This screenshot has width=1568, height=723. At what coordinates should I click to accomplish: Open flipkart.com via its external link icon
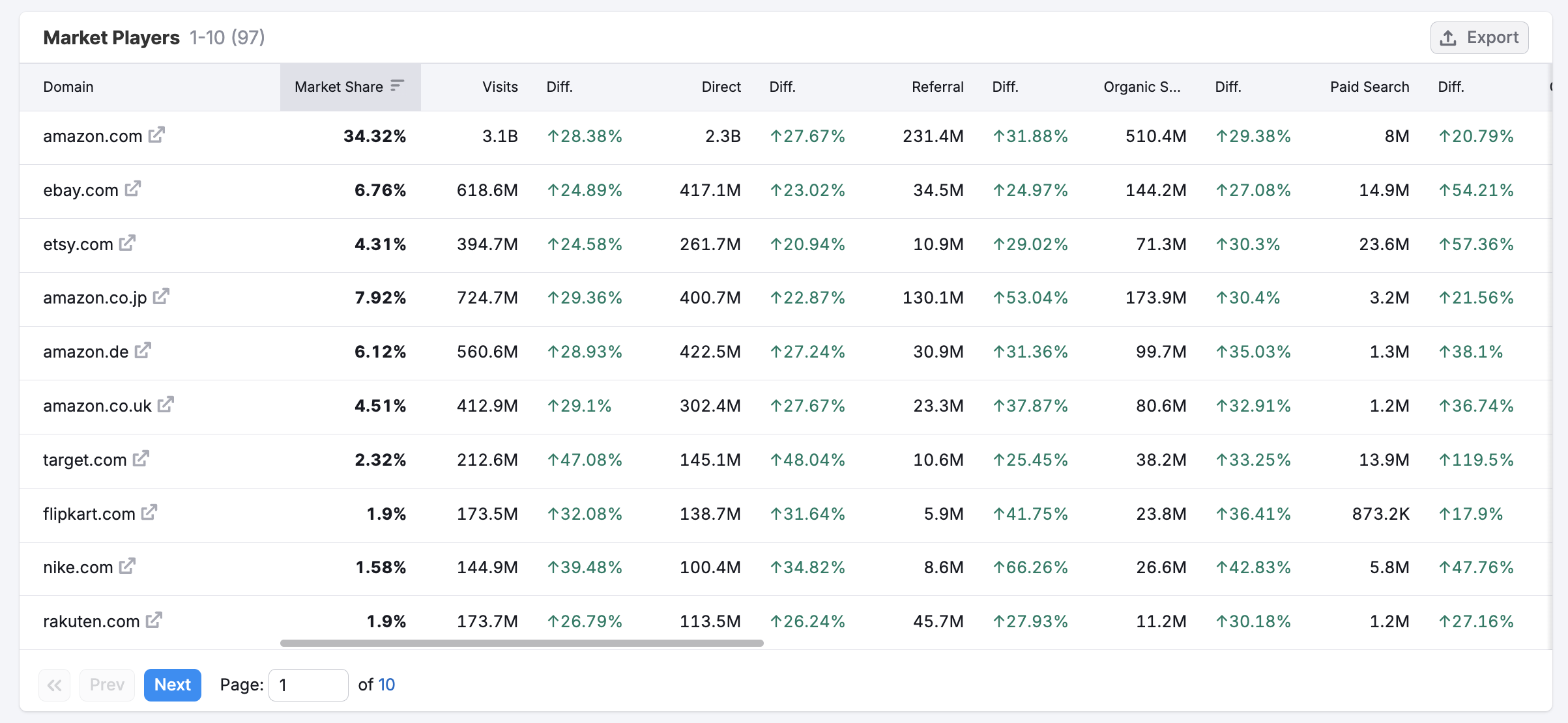coord(149,513)
